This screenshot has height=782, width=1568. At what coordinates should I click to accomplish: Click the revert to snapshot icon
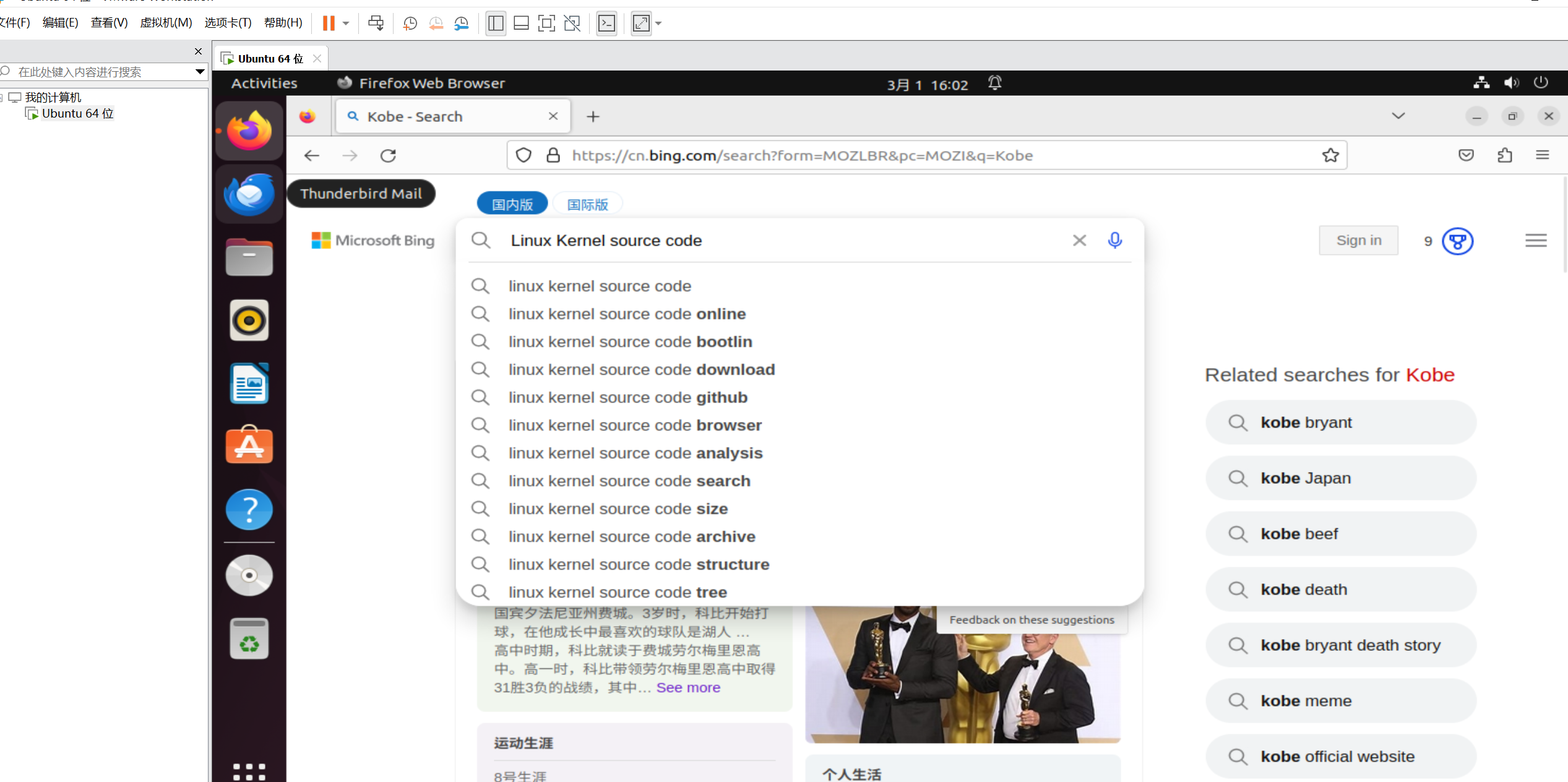(436, 24)
